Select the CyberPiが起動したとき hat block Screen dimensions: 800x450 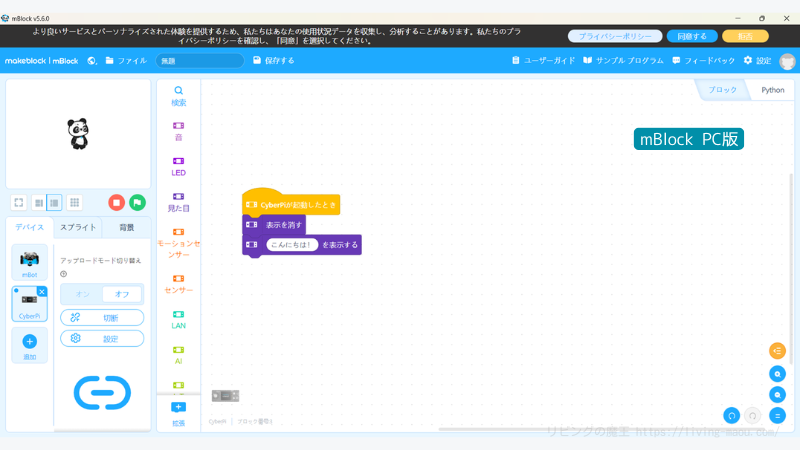point(291,203)
